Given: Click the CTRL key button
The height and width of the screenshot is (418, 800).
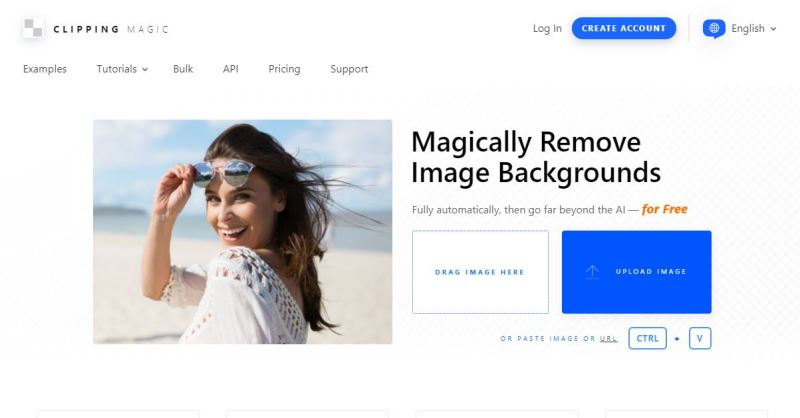Looking at the screenshot, I should click(647, 338).
